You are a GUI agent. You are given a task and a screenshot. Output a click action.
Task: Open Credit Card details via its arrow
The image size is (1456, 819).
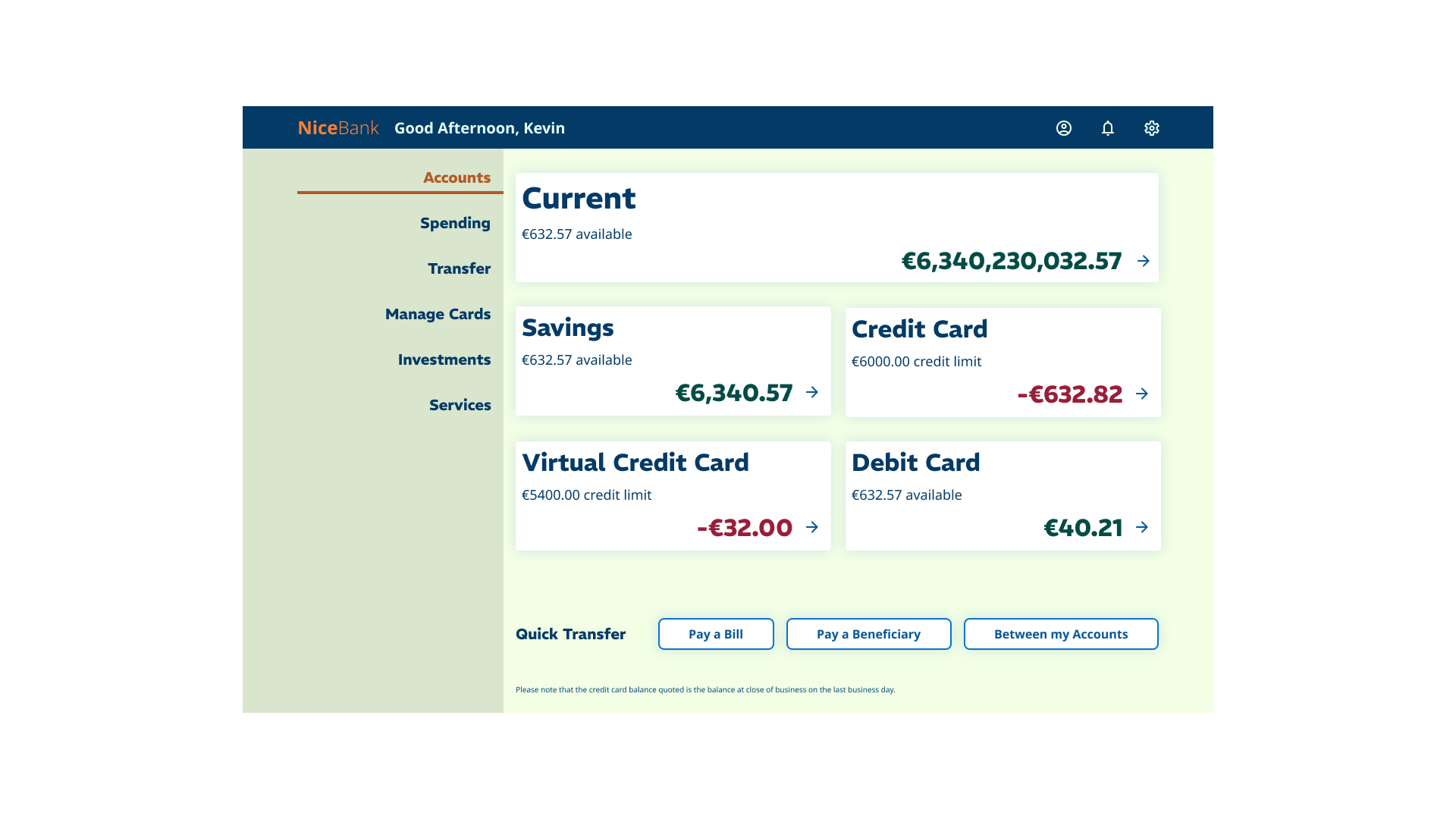1141,394
